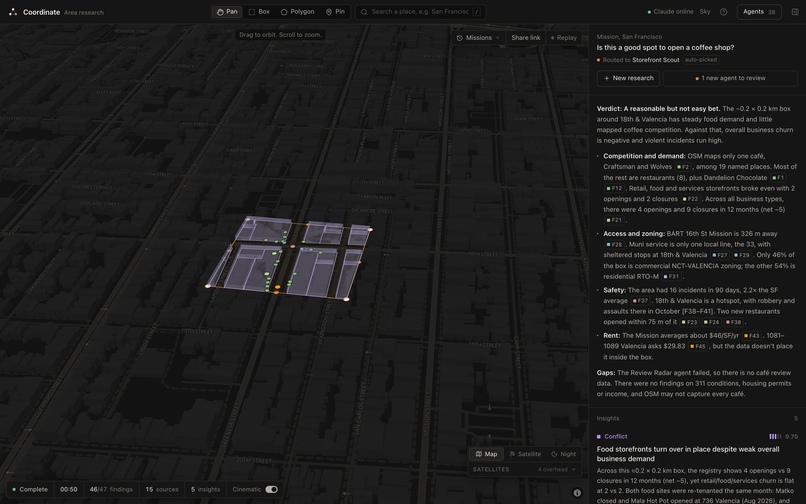Open citation F2 after Craftsman and Wolves
Viewport: 806px width, 504px height.
coord(683,167)
